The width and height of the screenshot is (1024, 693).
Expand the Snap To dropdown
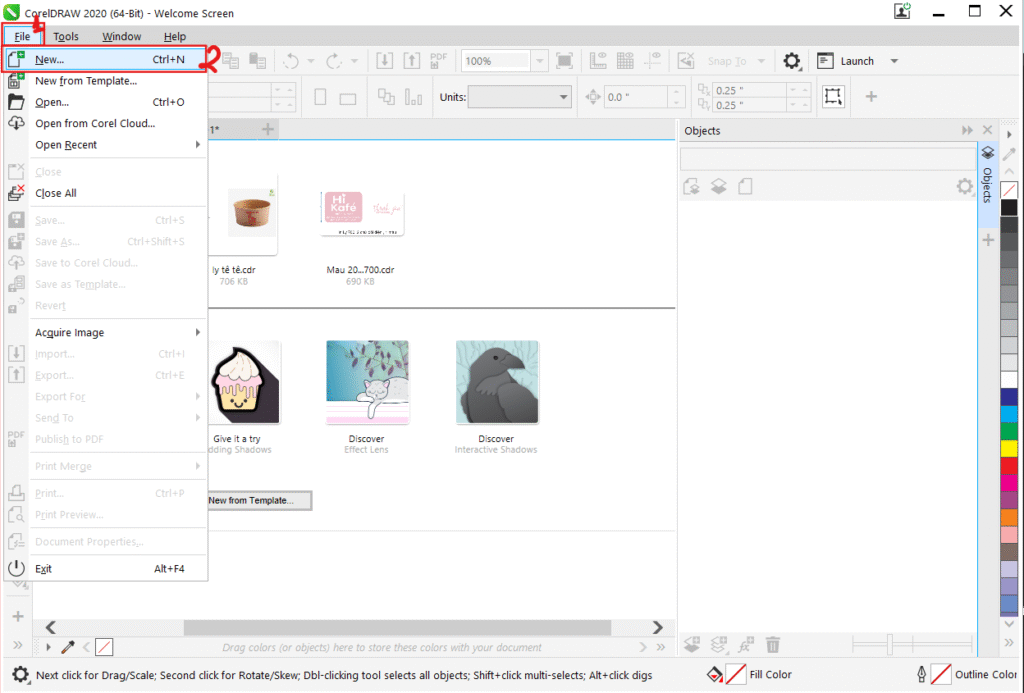tap(761, 61)
